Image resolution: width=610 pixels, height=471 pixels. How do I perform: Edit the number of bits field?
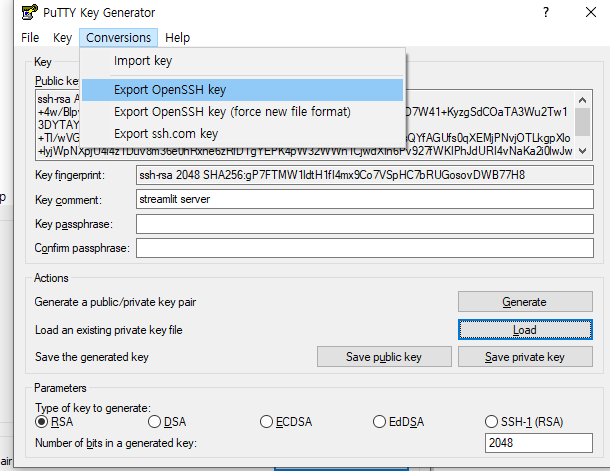tap(539, 443)
